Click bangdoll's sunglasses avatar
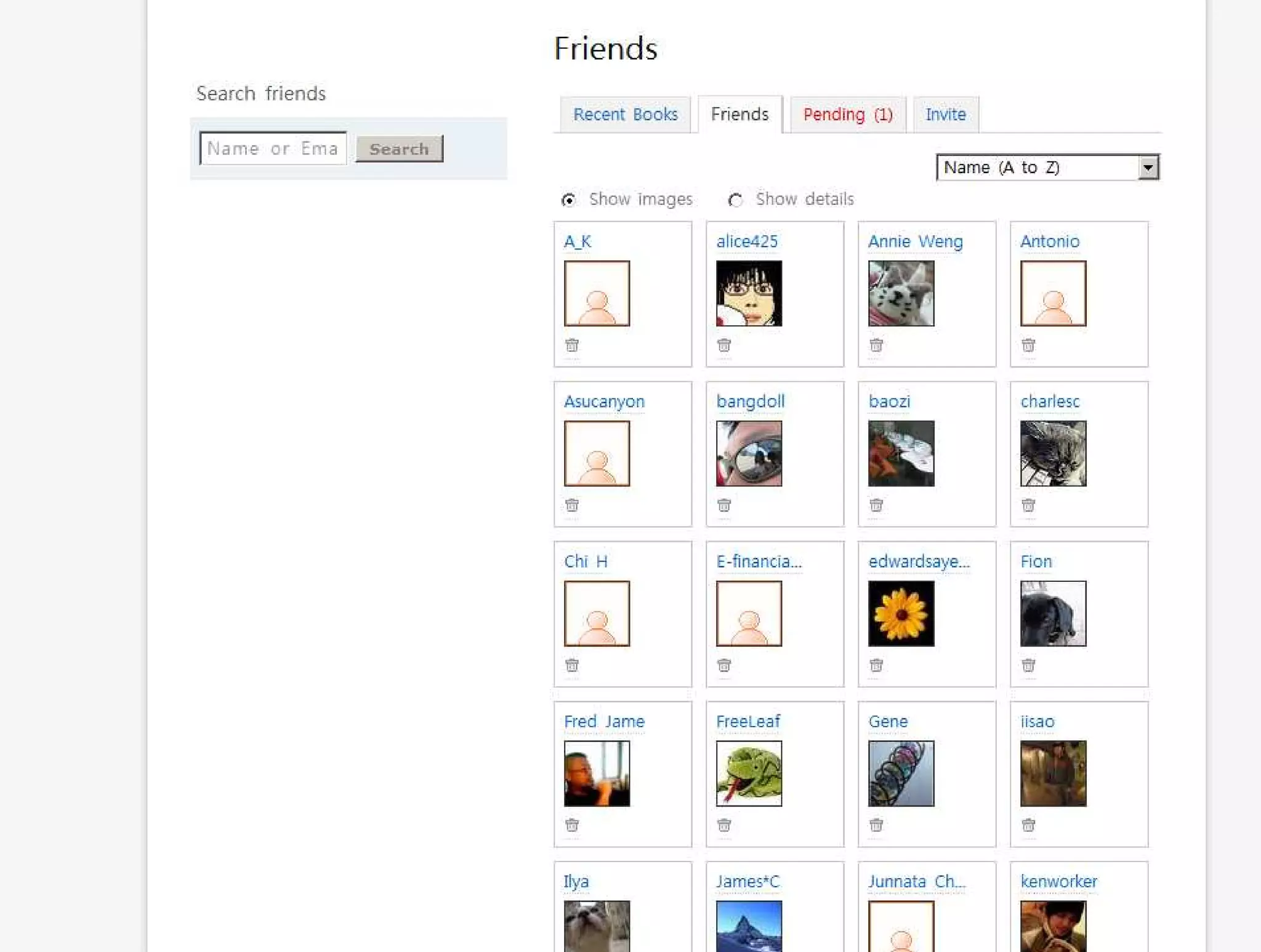This screenshot has height=952, width=1261. pos(749,453)
